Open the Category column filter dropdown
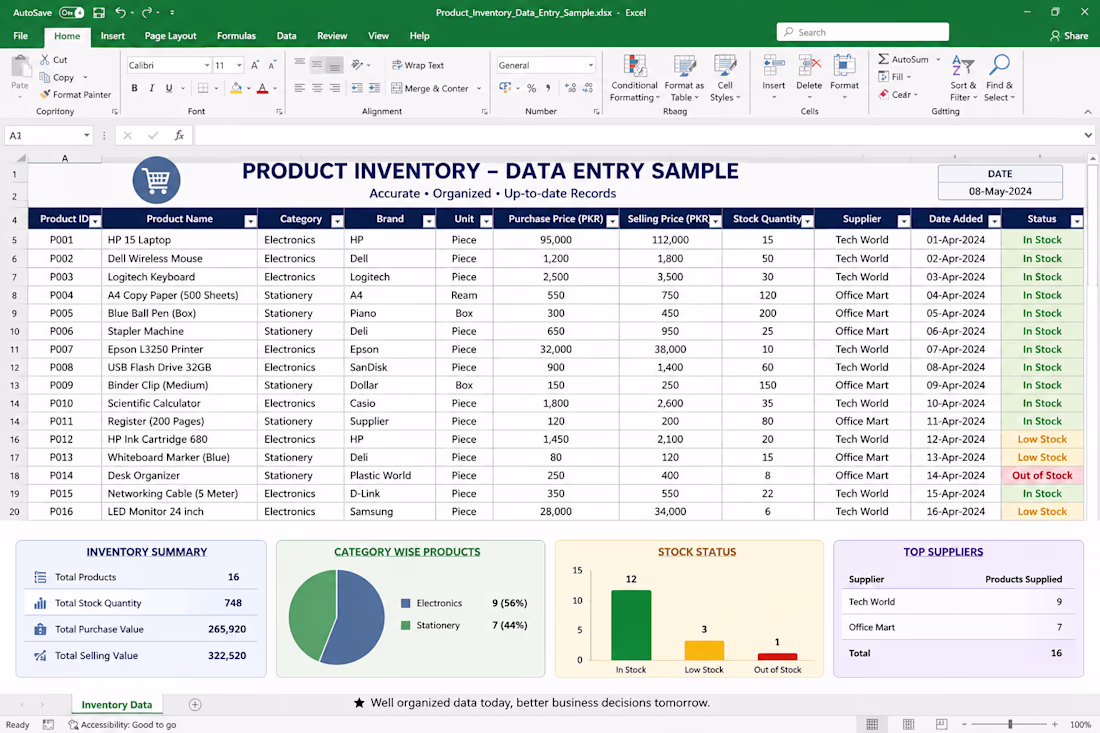Screen dimensions: 1100x733 [x=337, y=221]
